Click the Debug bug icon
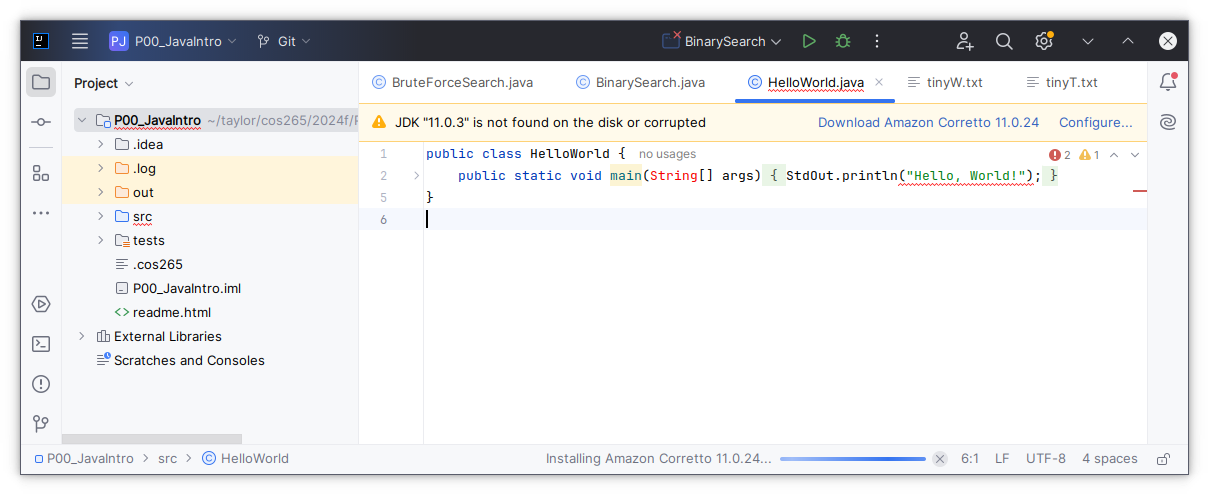Screen dimensions: 1209x495 point(843,41)
